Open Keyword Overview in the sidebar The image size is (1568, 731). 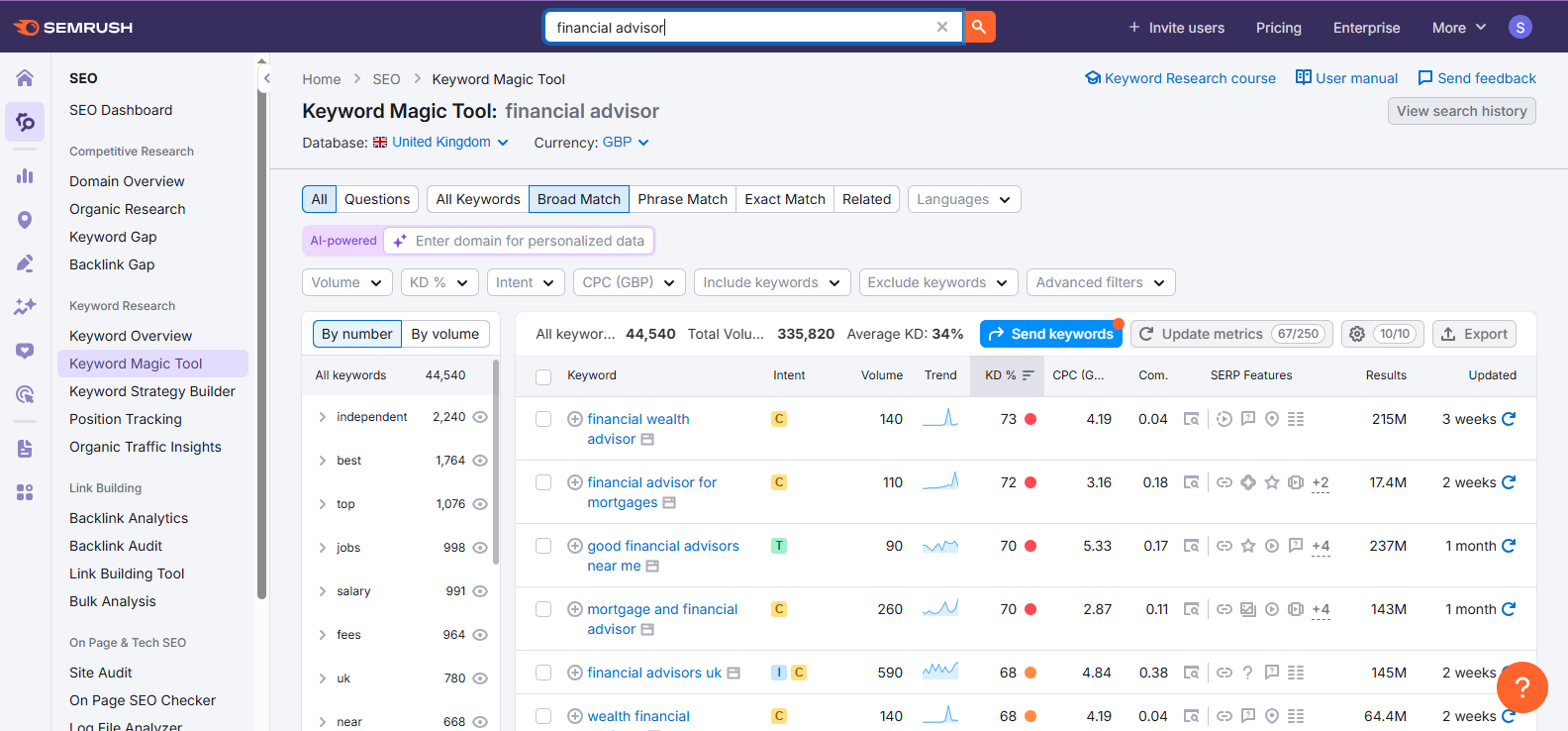(x=131, y=336)
